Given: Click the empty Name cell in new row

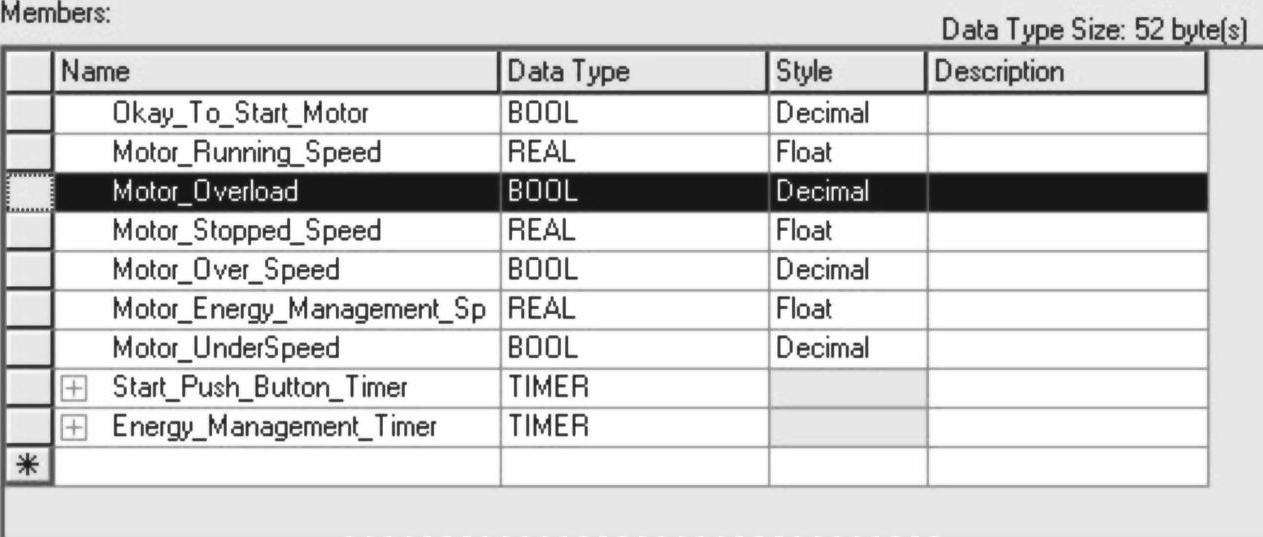Looking at the screenshot, I should tap(276, 467).
